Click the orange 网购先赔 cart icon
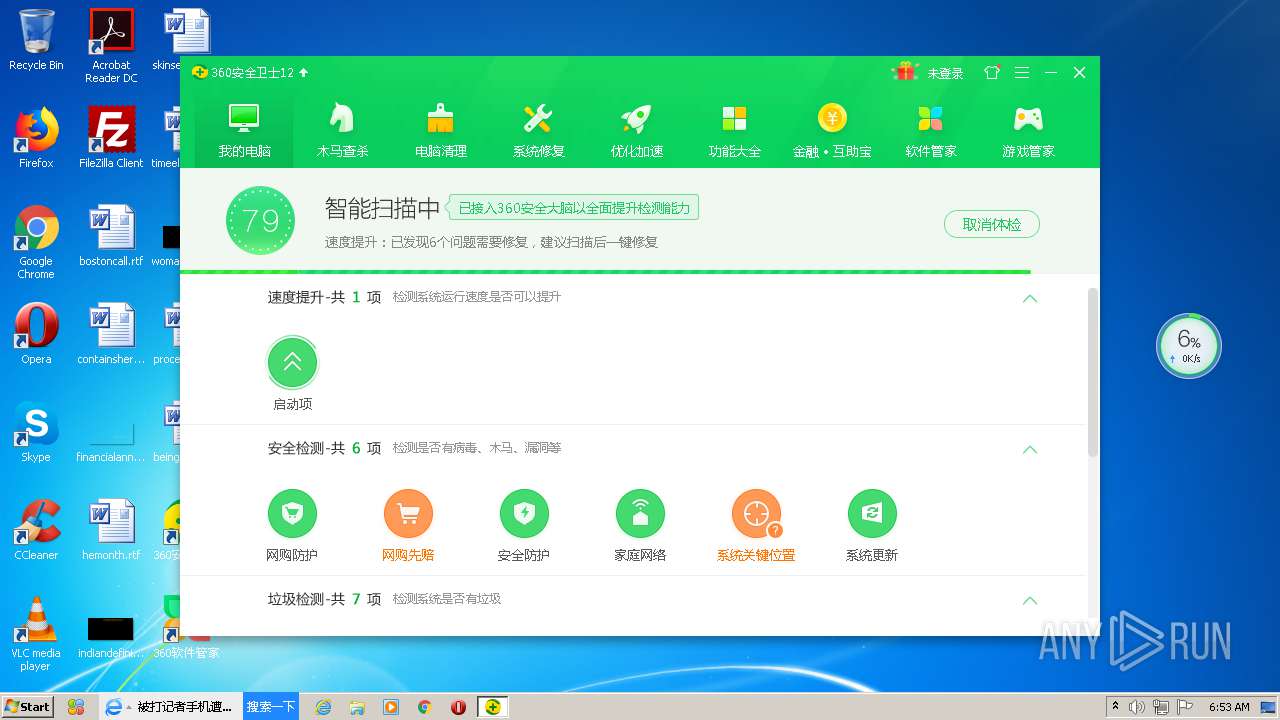The image size is (1280, 720). click(408, 514)
